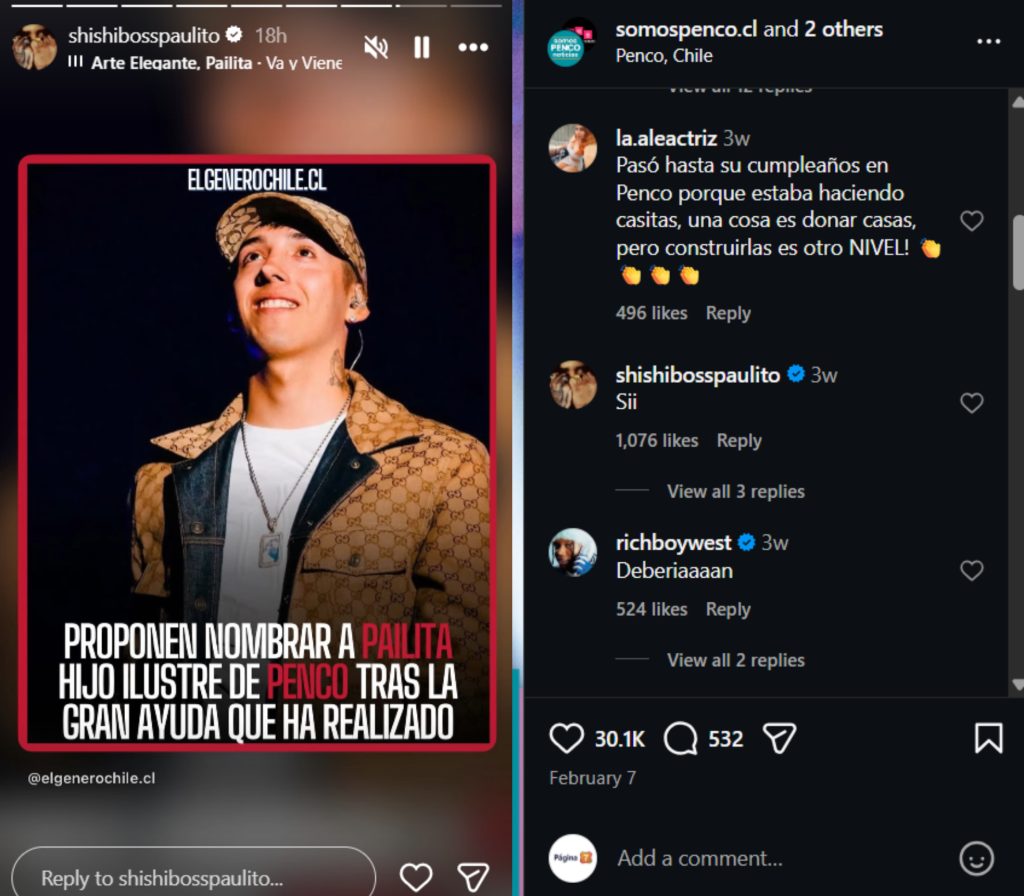Screen dimensions: 1024x896
Task: Reply to la.aleactriz's comment
Action: coord(727,313)
